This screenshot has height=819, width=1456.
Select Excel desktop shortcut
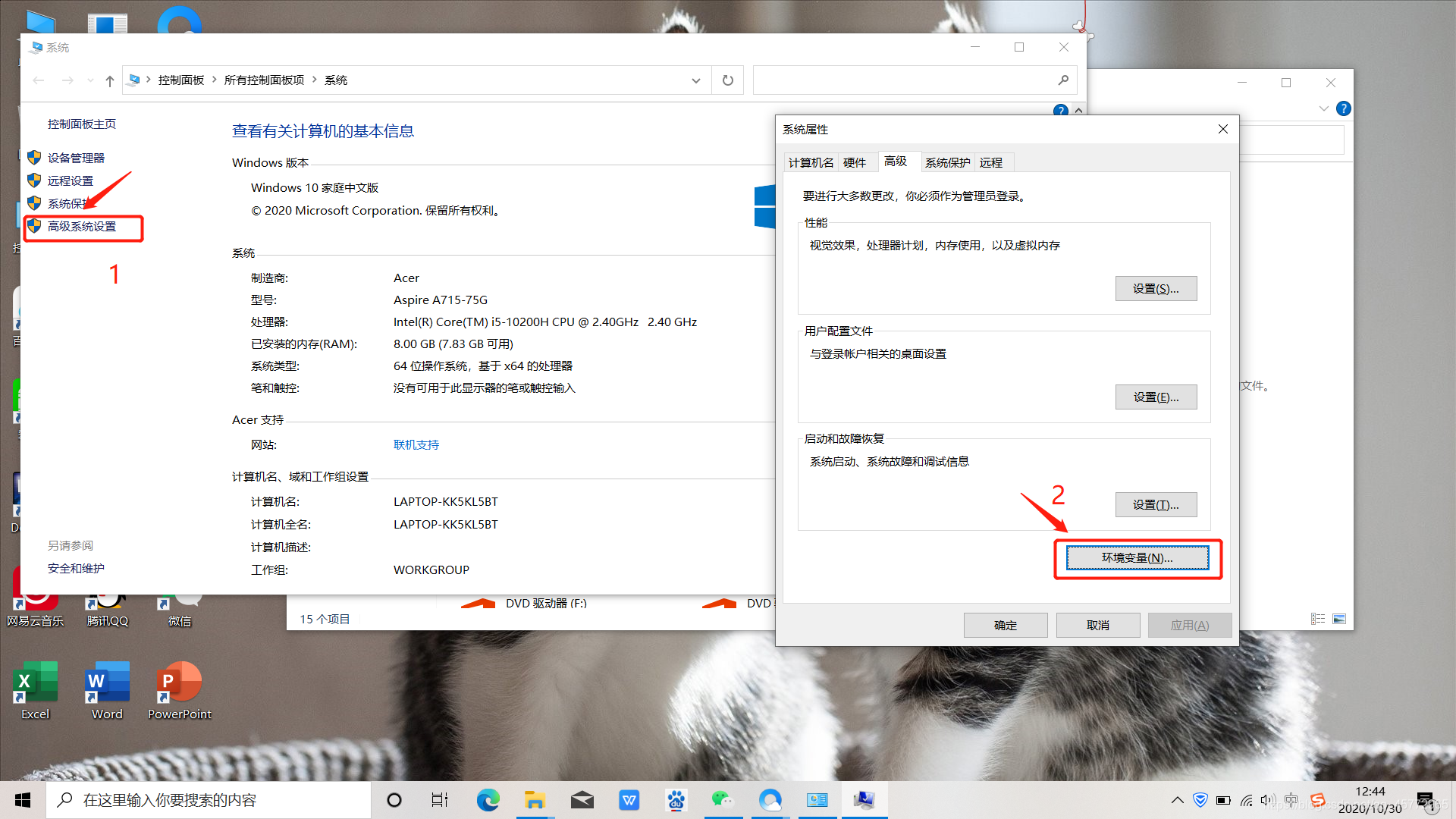click(x=35, y=689)
